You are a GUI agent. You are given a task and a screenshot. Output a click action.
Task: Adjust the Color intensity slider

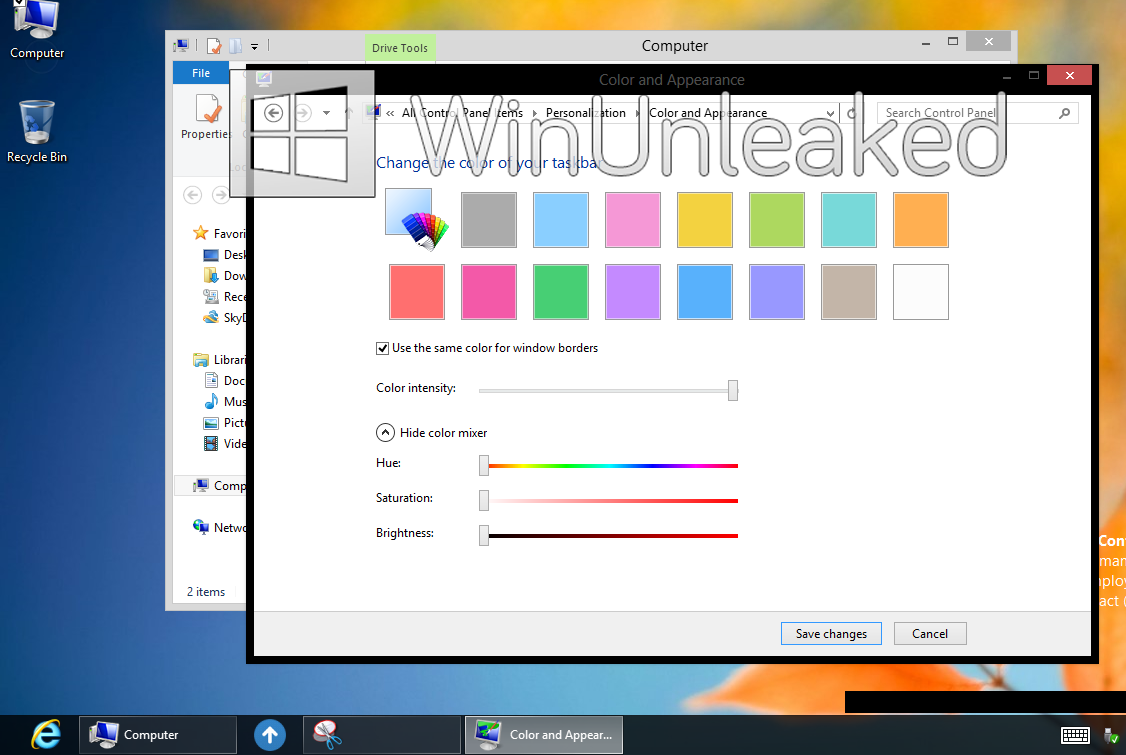point(733,390)
